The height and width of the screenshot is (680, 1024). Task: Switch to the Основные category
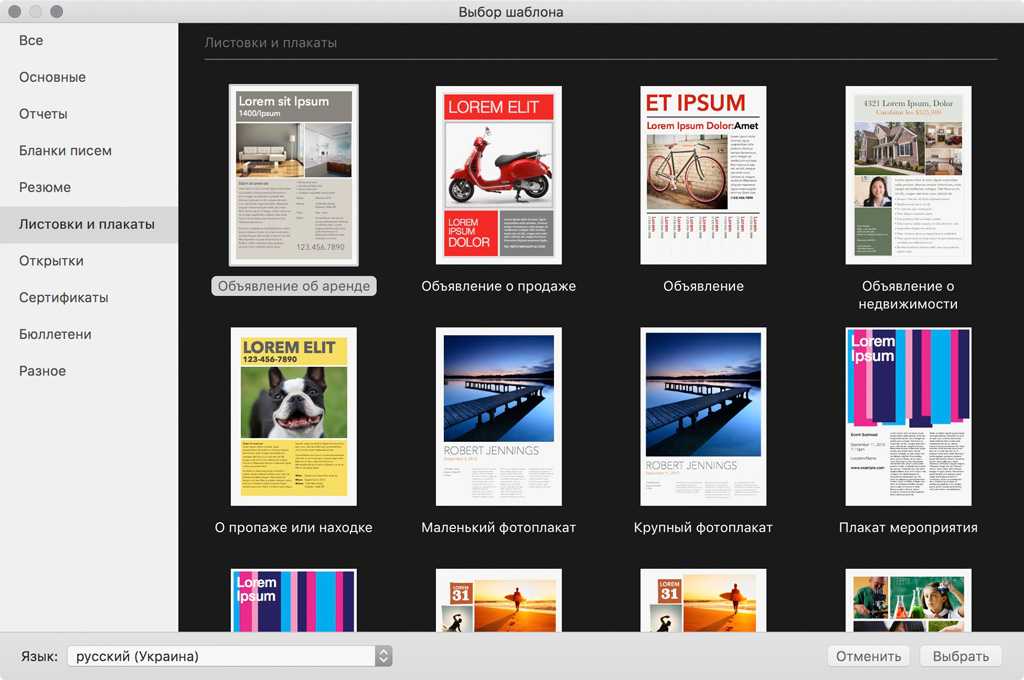(x=52, y=77)
